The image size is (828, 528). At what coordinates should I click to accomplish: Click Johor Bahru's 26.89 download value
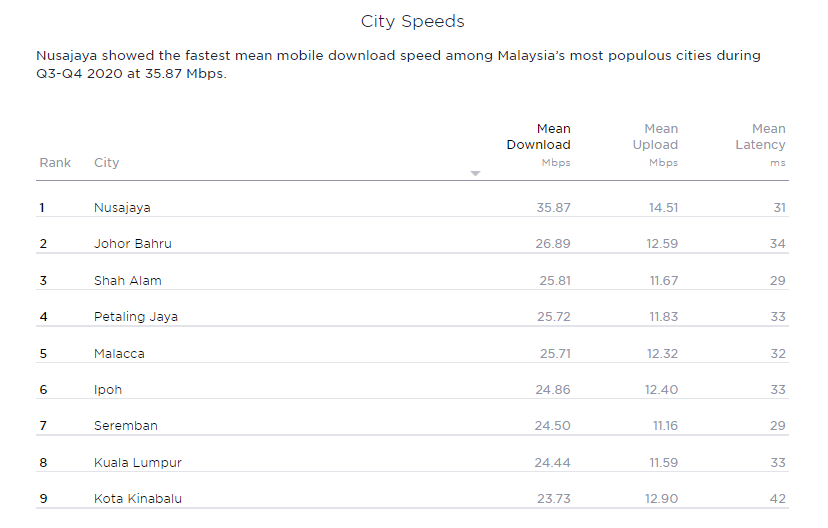(x=553, y=243)
